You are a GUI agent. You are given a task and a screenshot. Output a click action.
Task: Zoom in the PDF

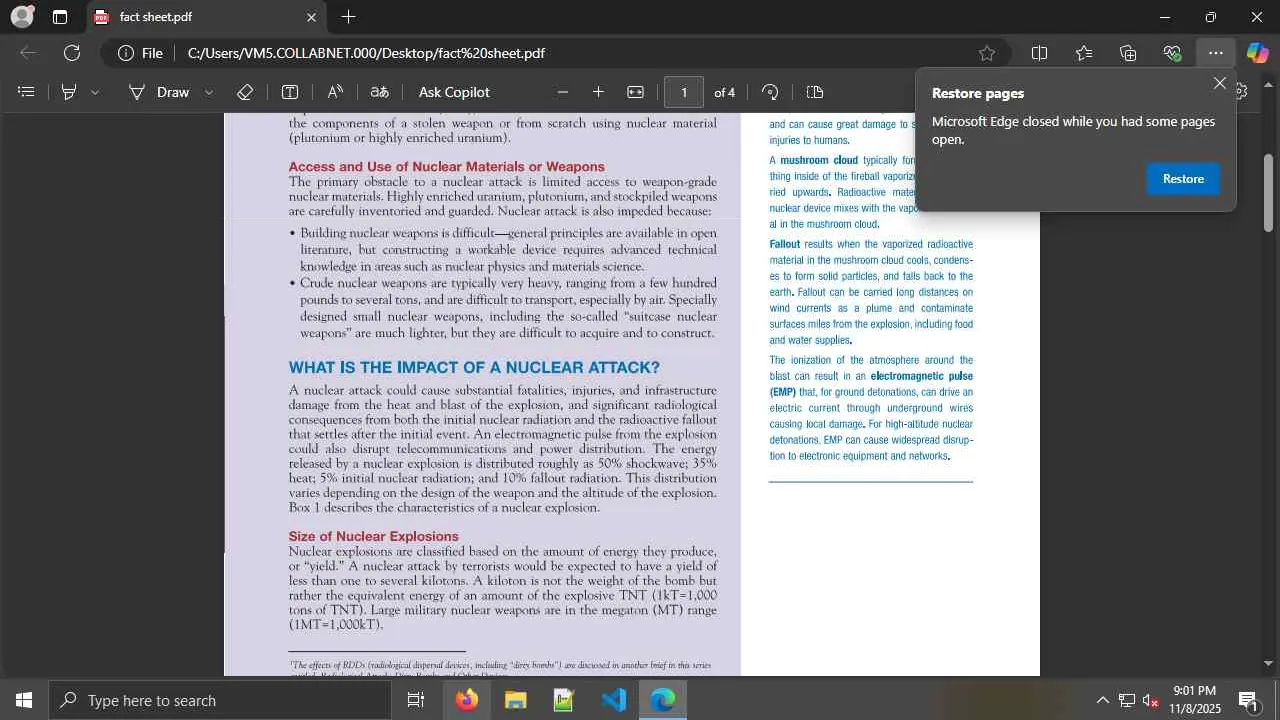(598, 92)
